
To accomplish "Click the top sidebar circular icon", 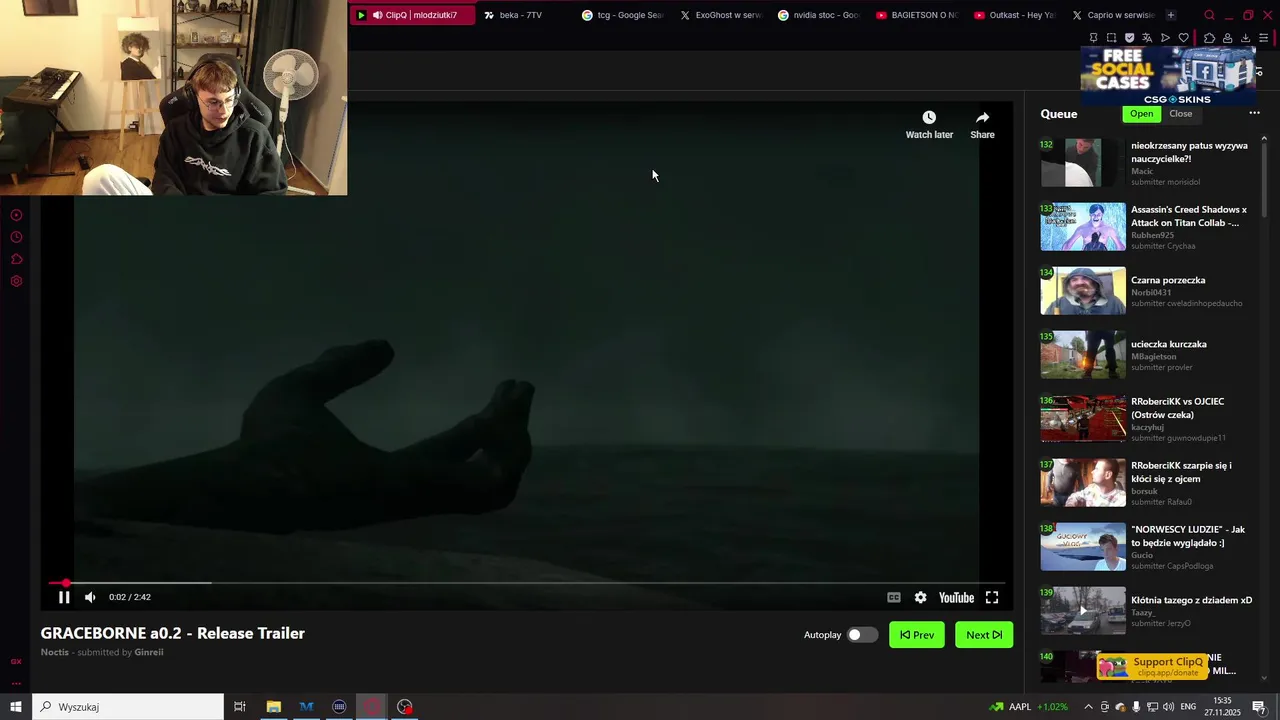I will coord(16,215).
